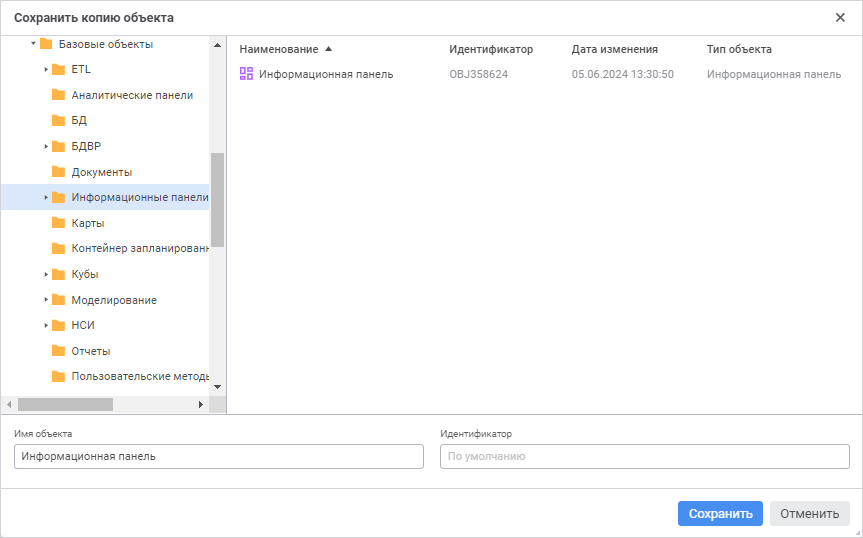This screenshot has height=538, width=863.
Task: Expand the Кубы folder node
Action: click(x=46, y=274)
